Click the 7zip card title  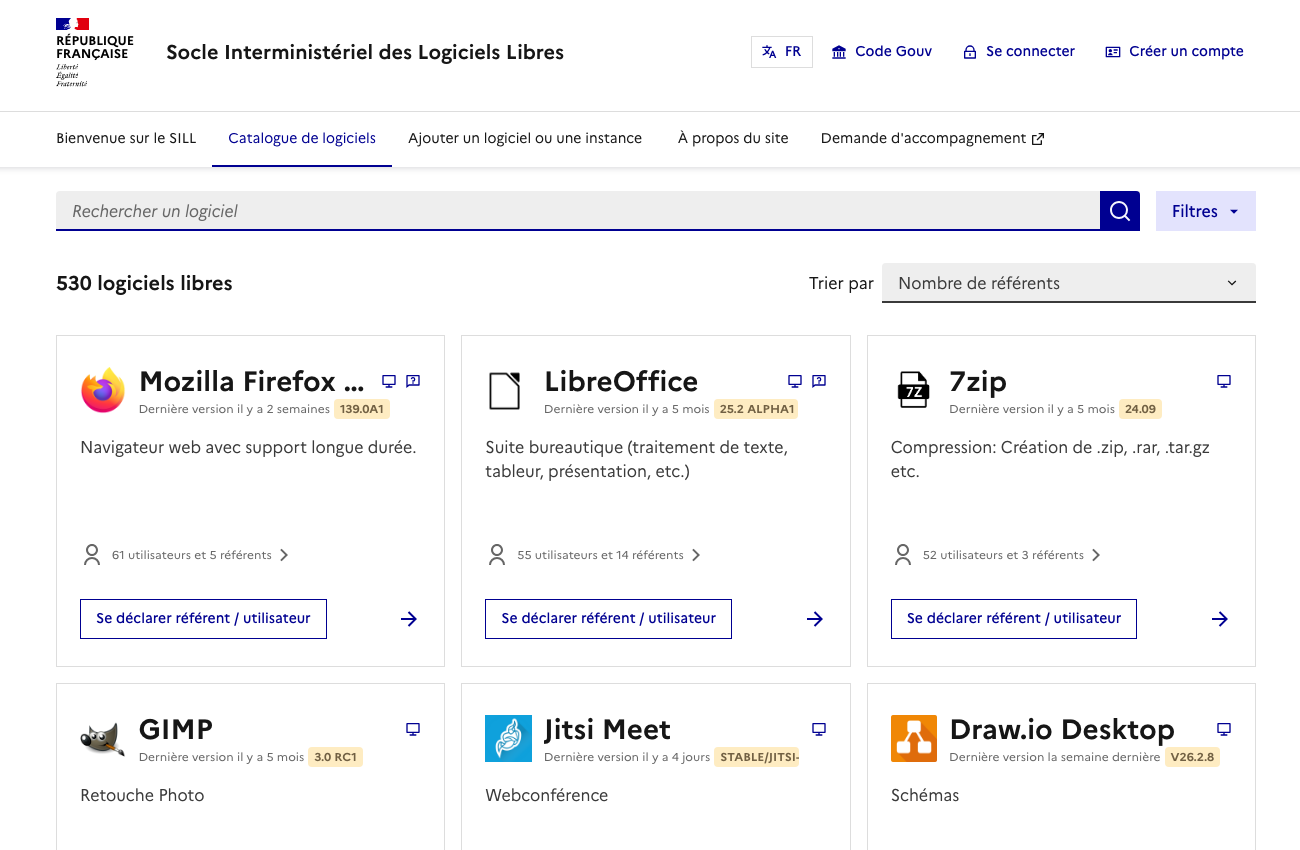coord(978,381)
